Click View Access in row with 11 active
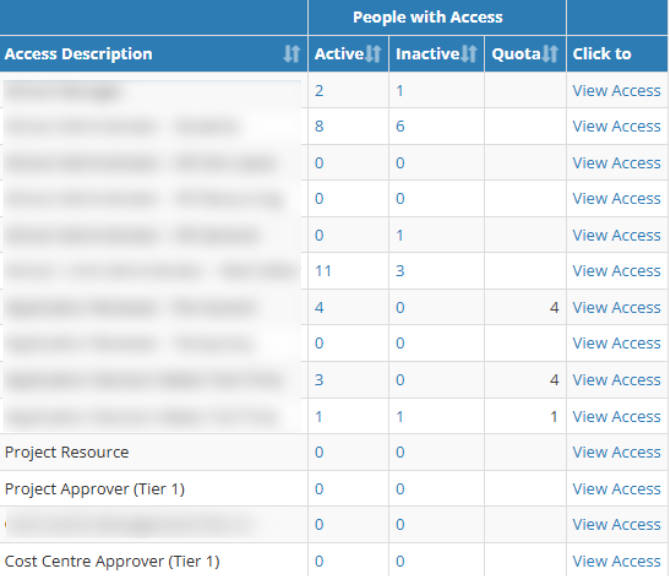The image size is (669, 576). 617,271
